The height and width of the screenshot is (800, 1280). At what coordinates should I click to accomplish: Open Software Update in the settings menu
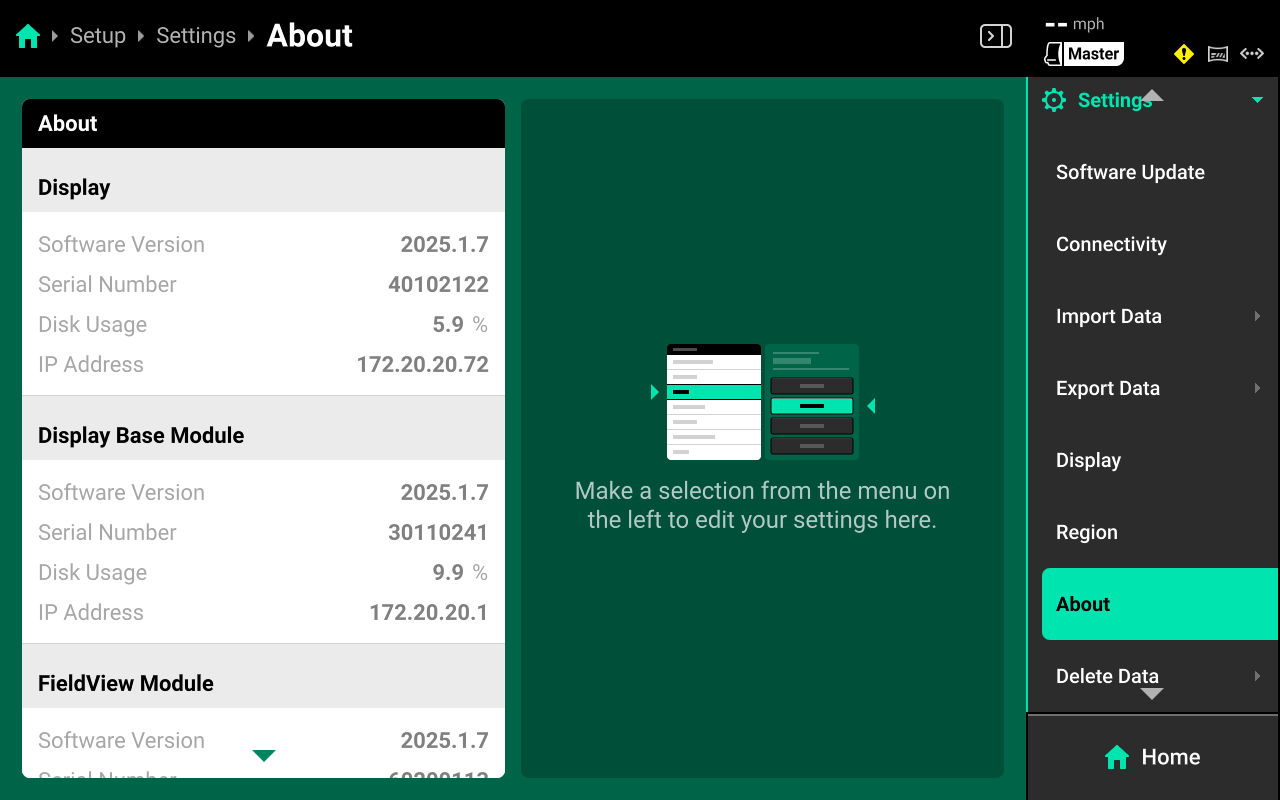point(1130,172)
